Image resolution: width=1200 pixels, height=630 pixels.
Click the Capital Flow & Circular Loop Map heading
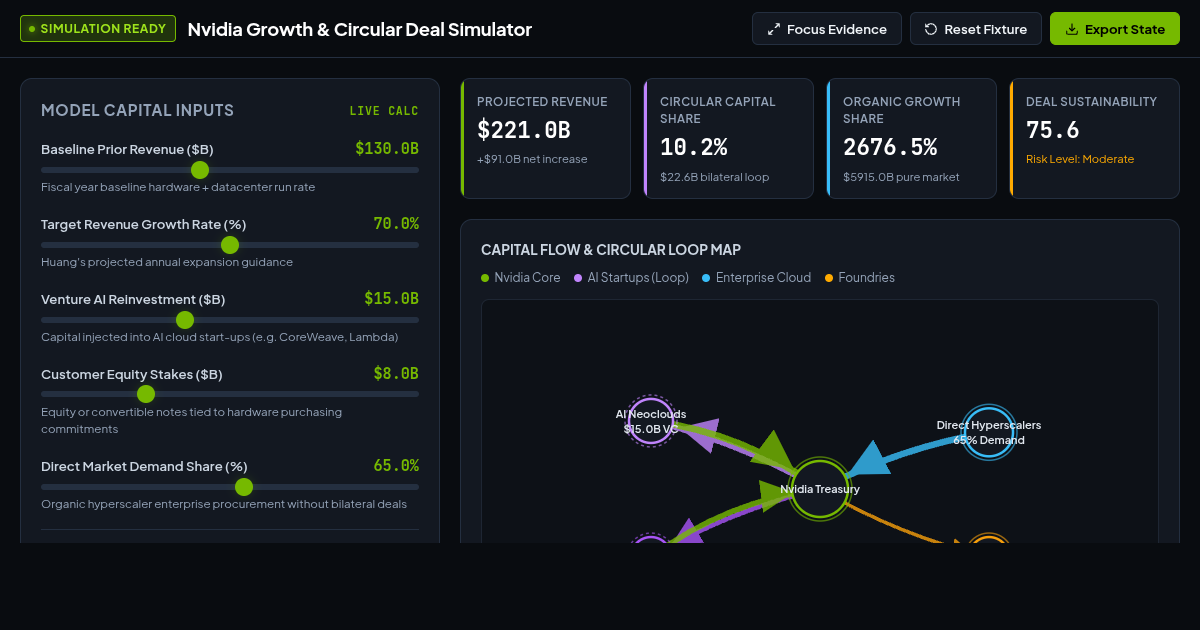(x=611, y=250)
